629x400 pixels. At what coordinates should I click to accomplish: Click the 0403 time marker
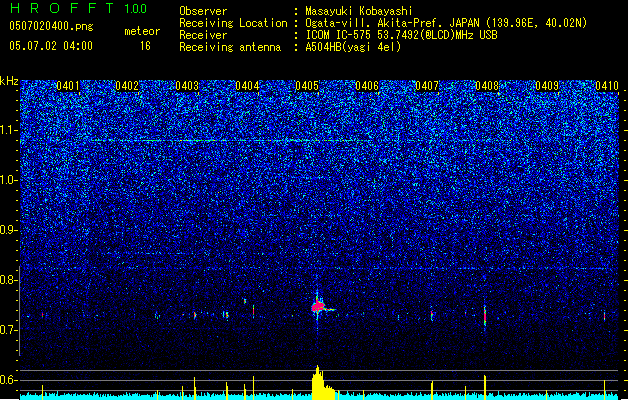point(187,85)
